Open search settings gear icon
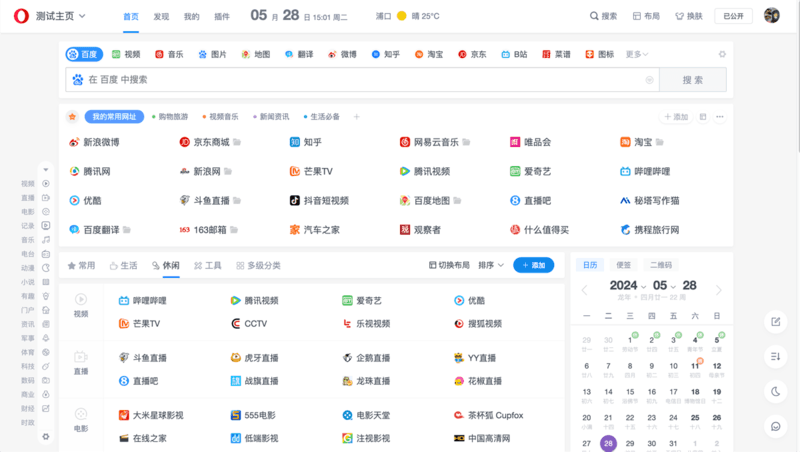This screenshot has width=800, height=452. [x=722, y=54]
